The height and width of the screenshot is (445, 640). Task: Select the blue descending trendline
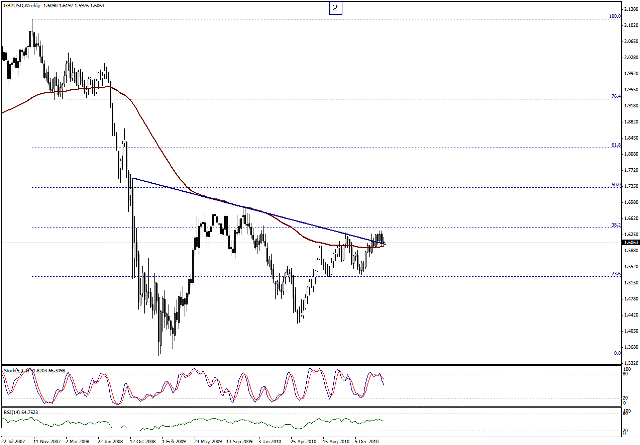pos(250,208)
